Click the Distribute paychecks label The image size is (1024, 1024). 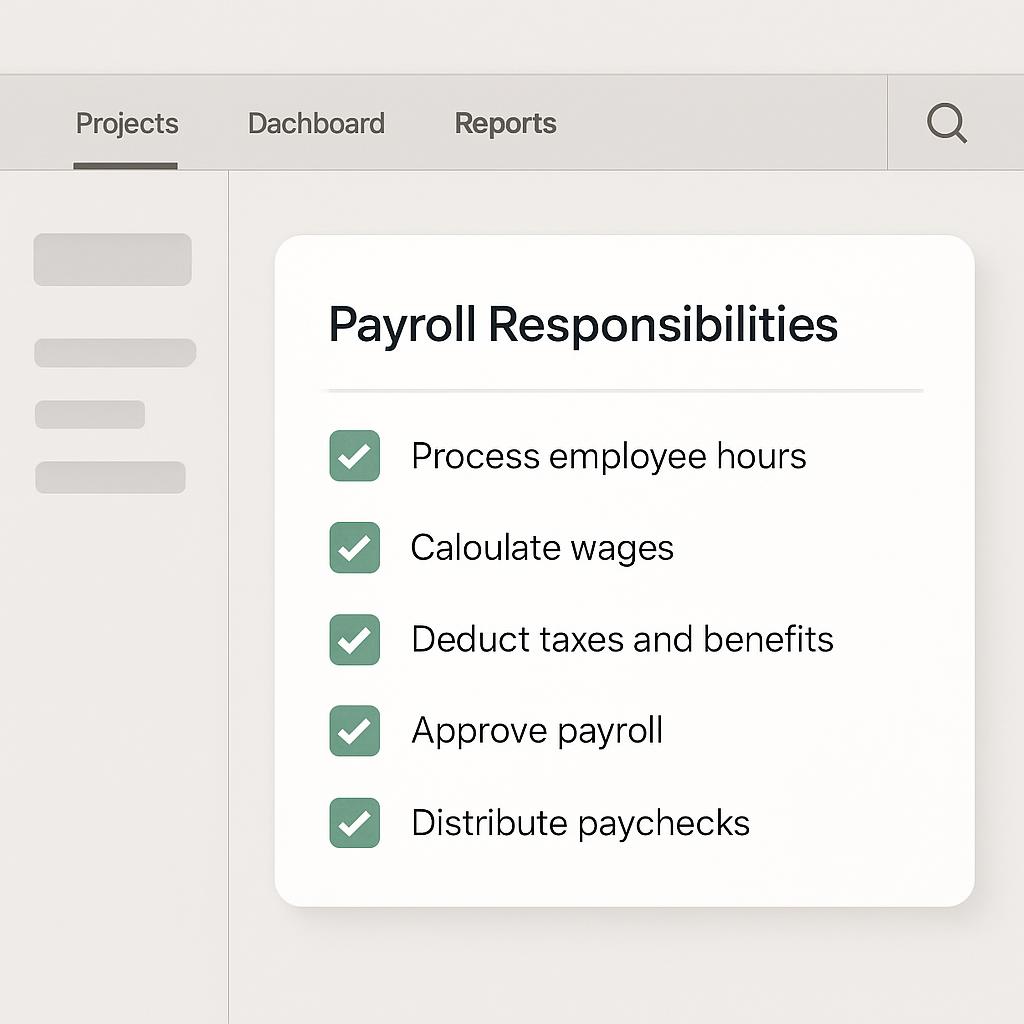pyautogui.click(x=580, y=823)
